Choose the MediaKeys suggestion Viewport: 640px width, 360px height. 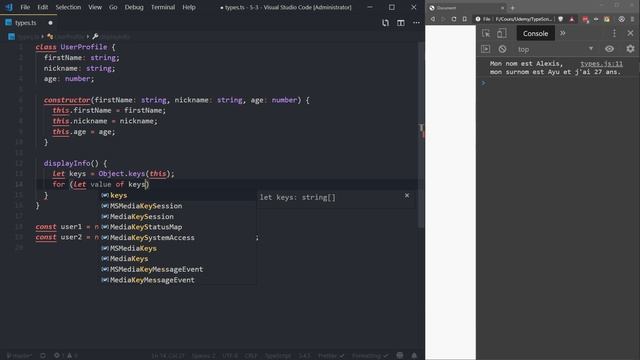pyautogui.click(x=178, y=259)
